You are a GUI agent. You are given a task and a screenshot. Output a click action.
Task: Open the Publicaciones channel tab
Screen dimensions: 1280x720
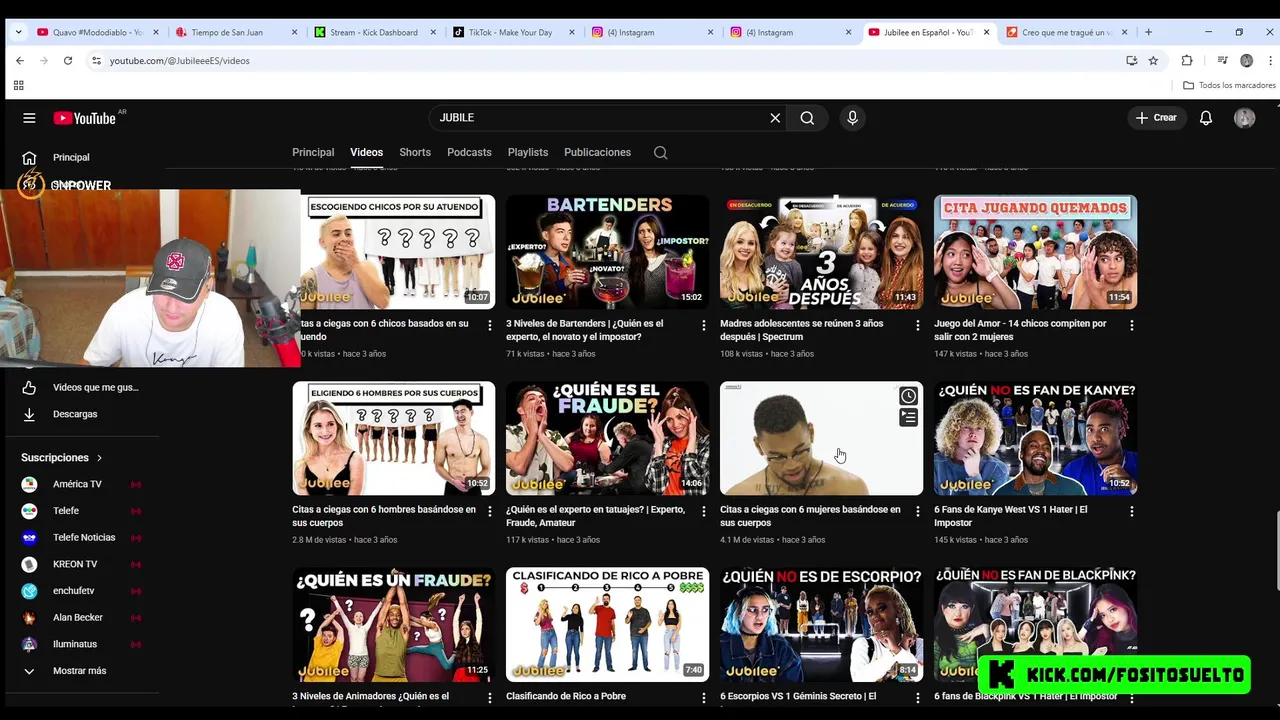pyautogui.click(x=597, y=153)
